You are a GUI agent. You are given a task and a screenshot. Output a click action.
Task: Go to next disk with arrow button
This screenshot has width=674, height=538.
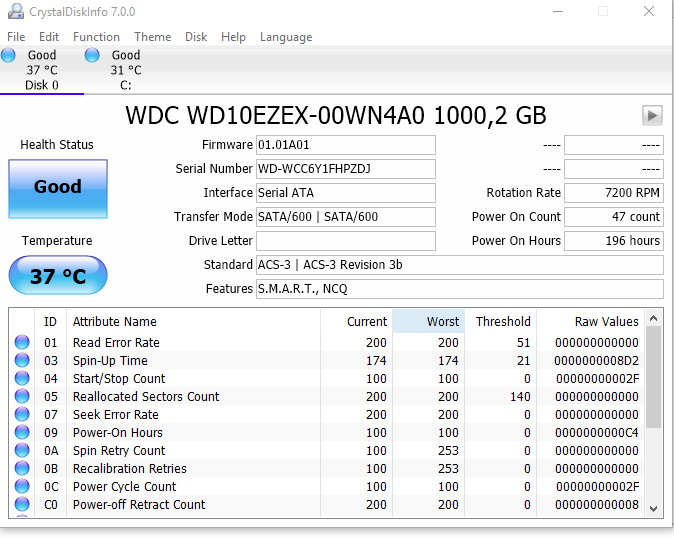(x=652, y=116)
